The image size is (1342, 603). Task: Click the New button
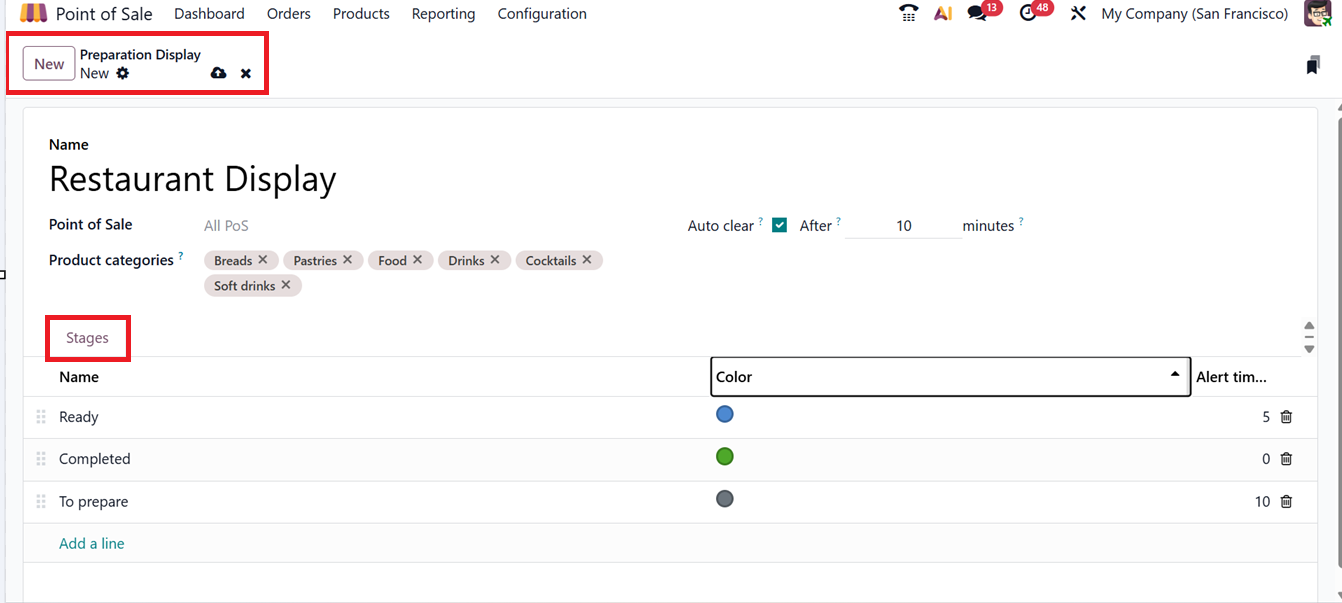tap(49, 64)
